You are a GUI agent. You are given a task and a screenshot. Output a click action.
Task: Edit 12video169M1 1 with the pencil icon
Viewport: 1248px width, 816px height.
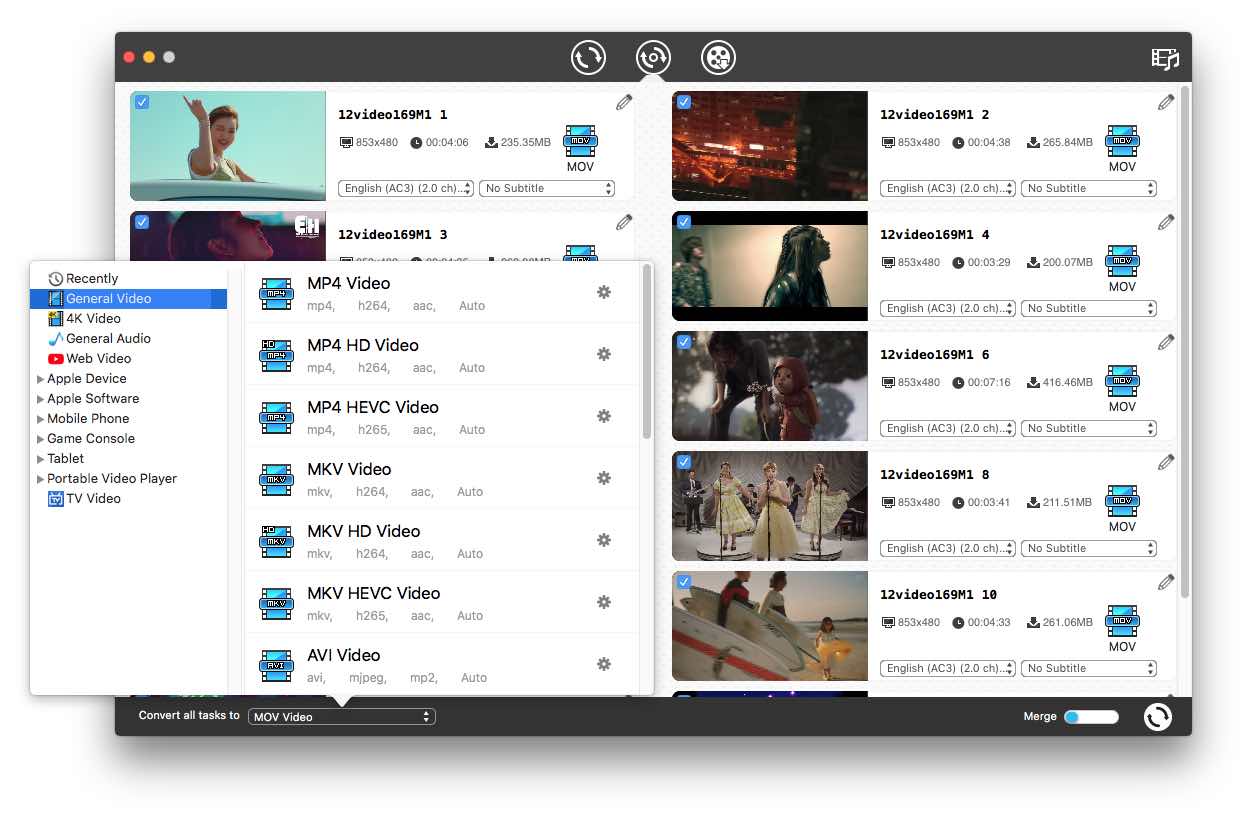click(624, 101)
